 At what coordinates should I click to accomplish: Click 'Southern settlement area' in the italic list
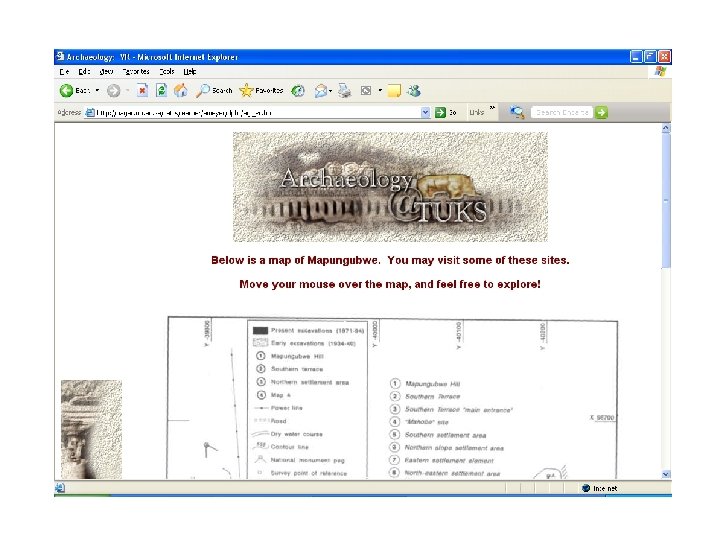click(x=445, y=435)
